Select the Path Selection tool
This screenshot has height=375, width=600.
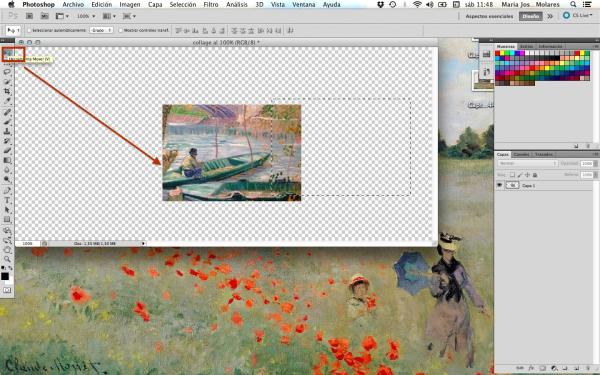(7, 210)
